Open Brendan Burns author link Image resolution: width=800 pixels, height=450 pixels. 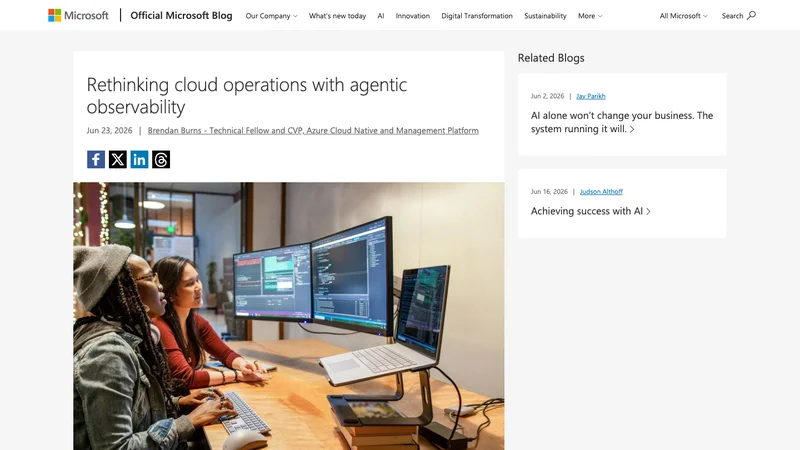pos(313,130)
